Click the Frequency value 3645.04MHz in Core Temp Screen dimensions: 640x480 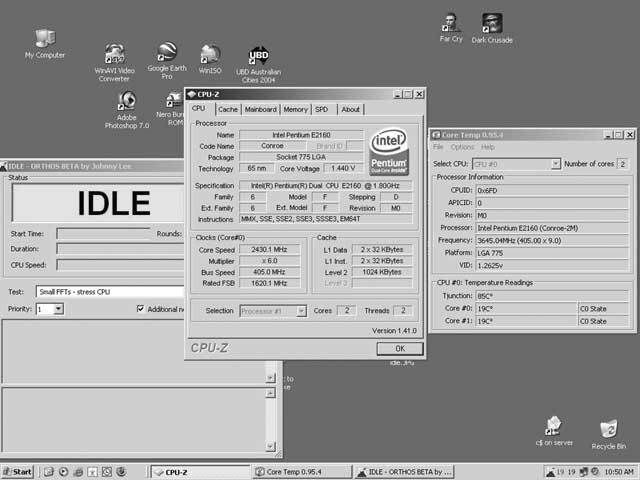pos(552,240)
